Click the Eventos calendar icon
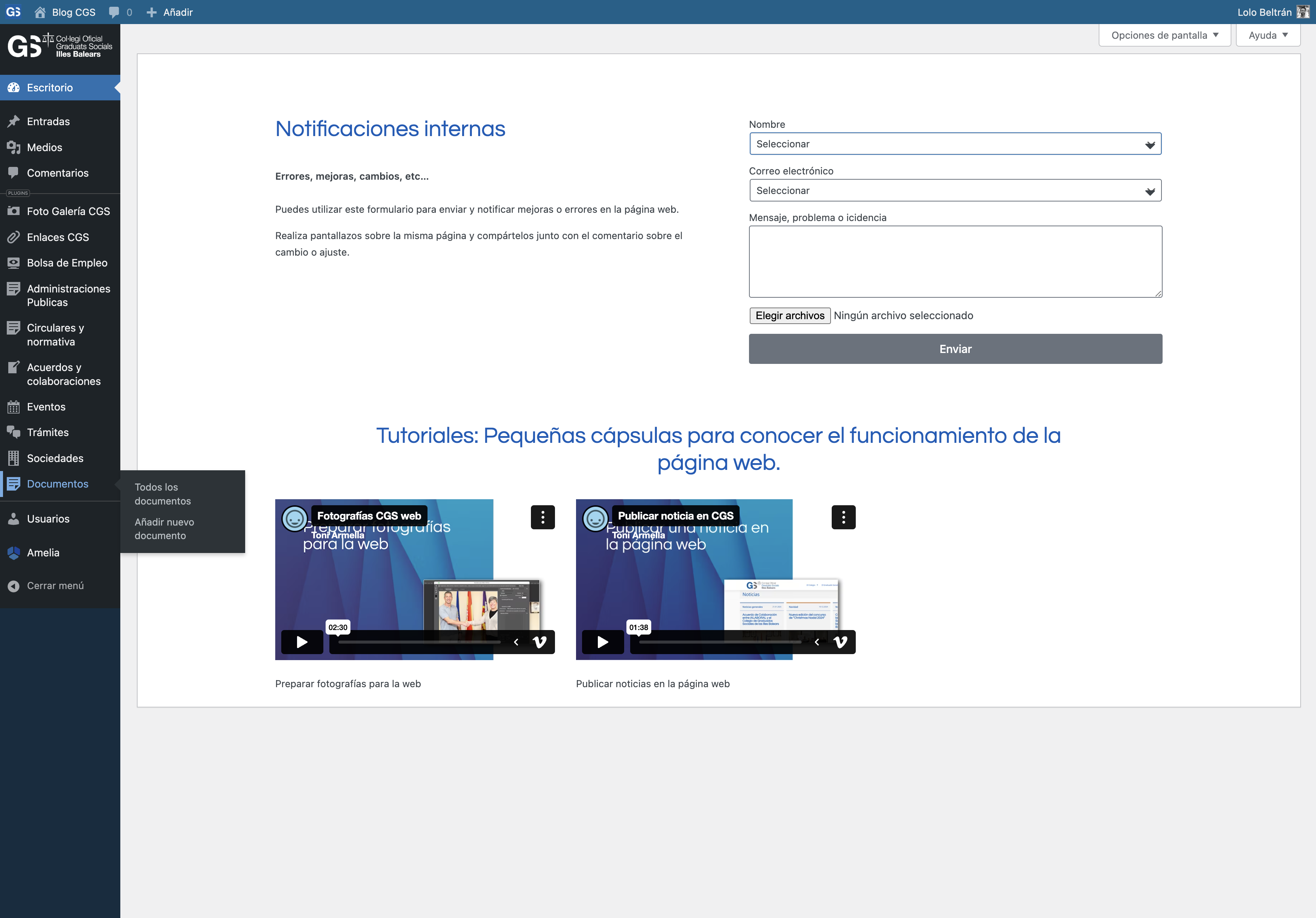1316x918 pixels. pyautogui.click(x=13, y=407)
